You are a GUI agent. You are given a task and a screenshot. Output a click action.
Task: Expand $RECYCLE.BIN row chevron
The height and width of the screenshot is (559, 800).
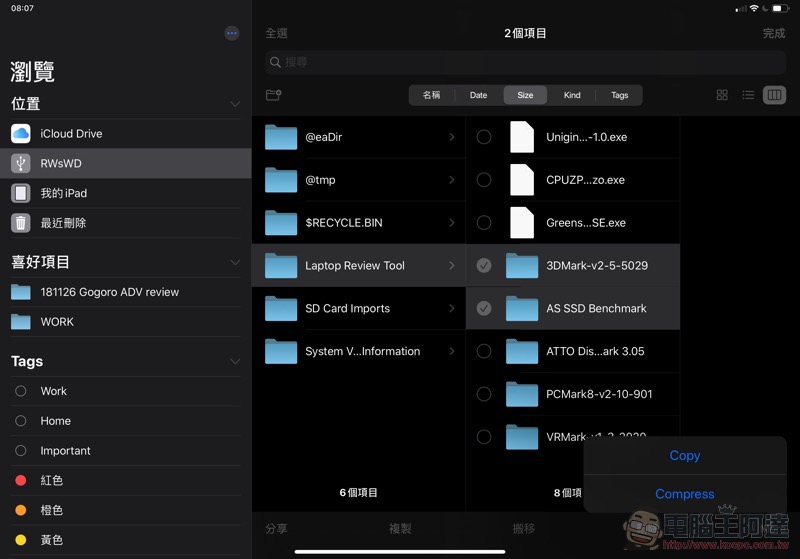point(452,223)
